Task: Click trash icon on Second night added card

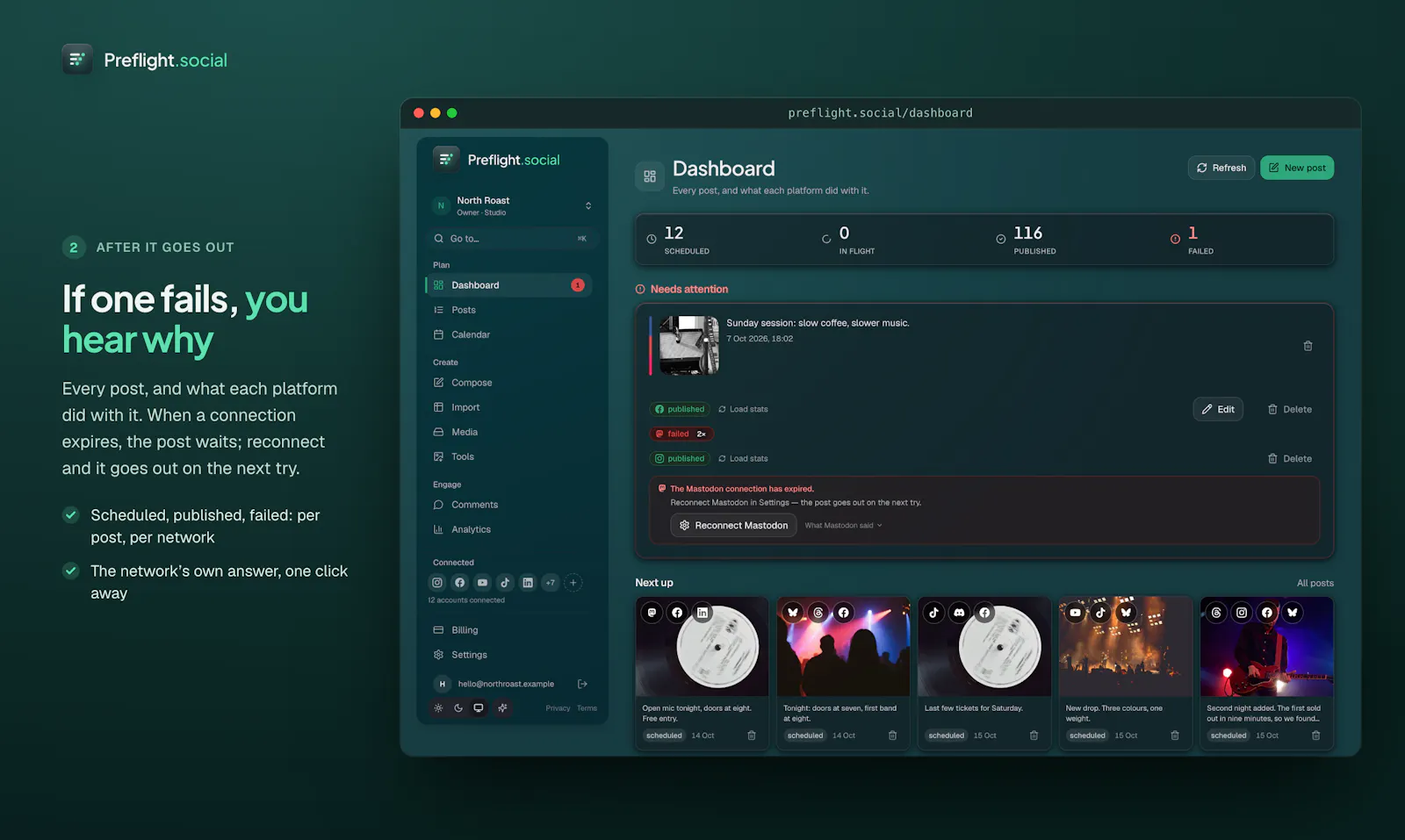Action: (x=1315, y=736)
